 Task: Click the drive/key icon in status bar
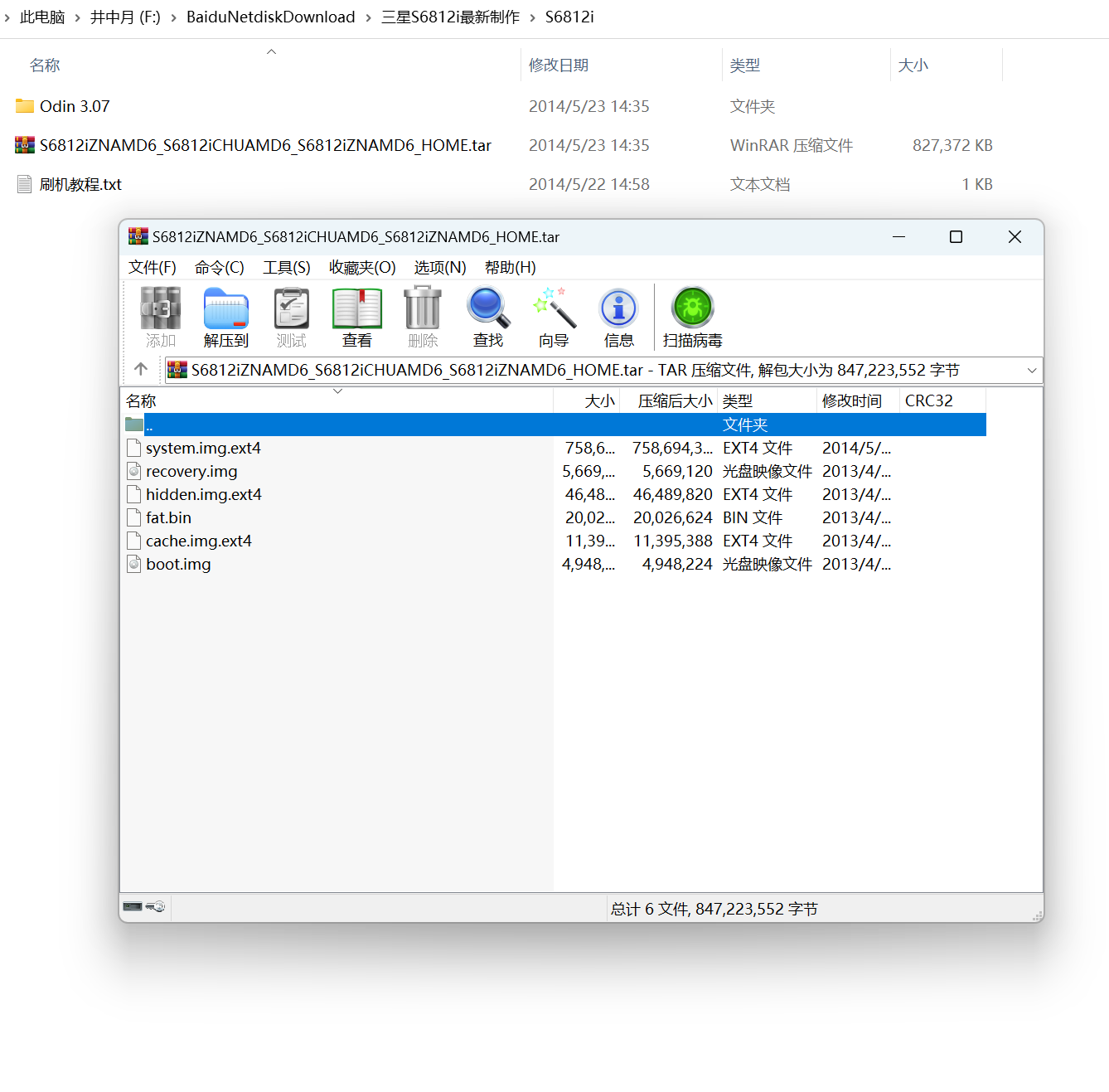coord(144,906)
